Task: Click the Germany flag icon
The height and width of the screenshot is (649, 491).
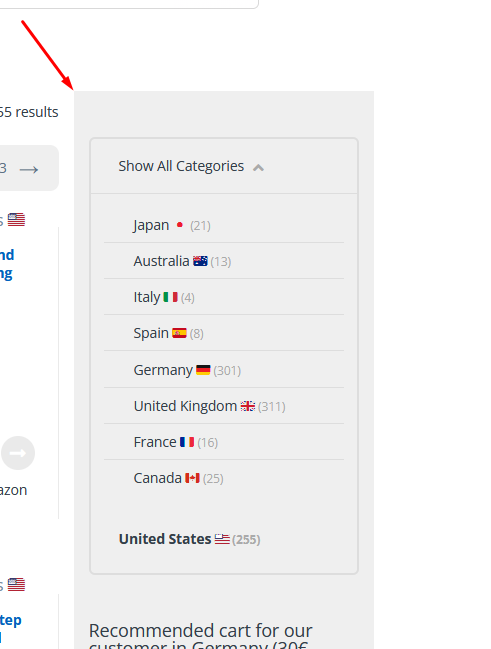Action: pos(203,370)
